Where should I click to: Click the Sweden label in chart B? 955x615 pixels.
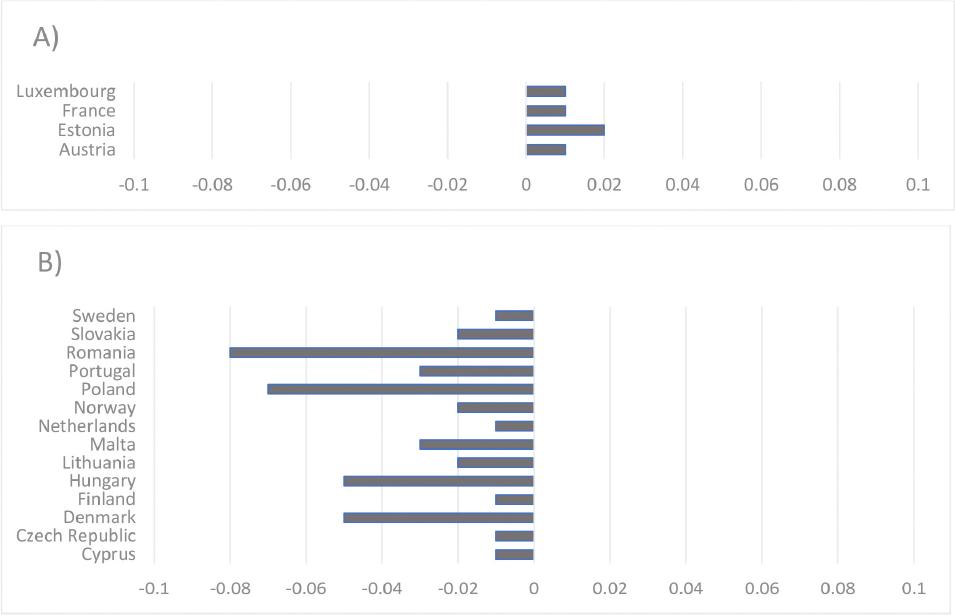pyautogui.click(x=103, y=316)
